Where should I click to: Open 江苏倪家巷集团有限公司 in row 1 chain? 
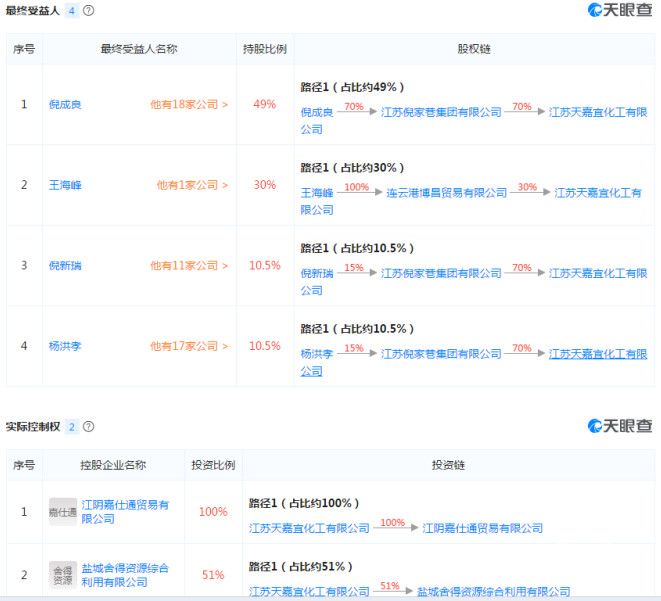click(x=441, y=112)
